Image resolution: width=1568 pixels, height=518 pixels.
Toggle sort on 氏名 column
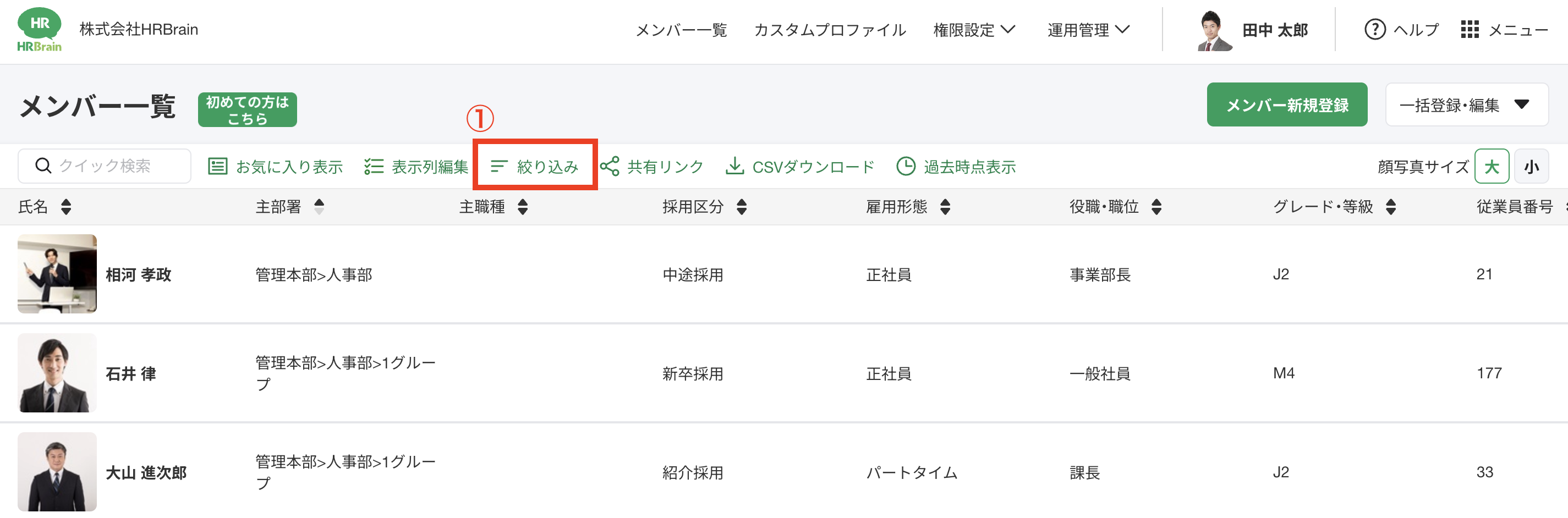point(65,207)
